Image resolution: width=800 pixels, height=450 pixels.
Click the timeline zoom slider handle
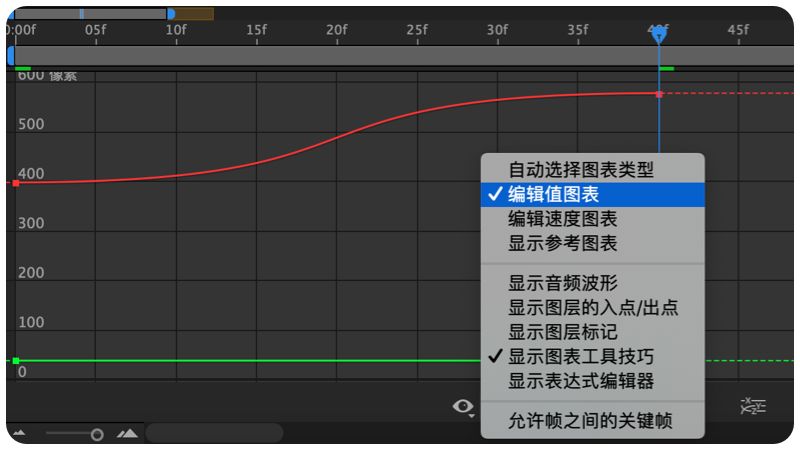tap(97, 435)
